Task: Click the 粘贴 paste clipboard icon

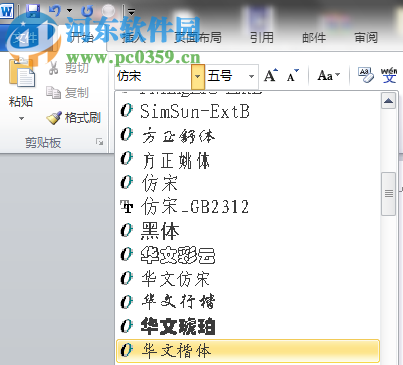Action: (21, 73)
